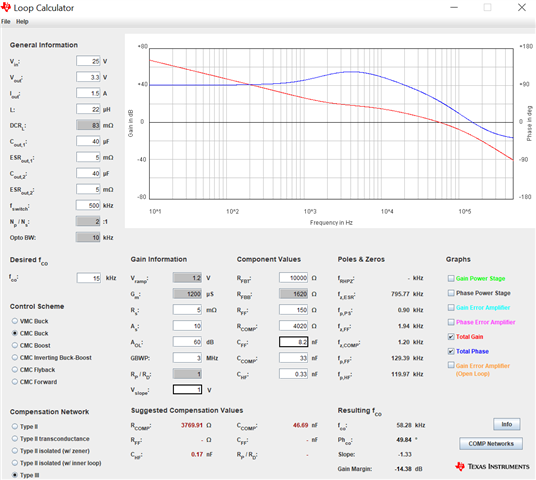Open the File menu
This screenshot has height=480, width=536.
(5, 22)
